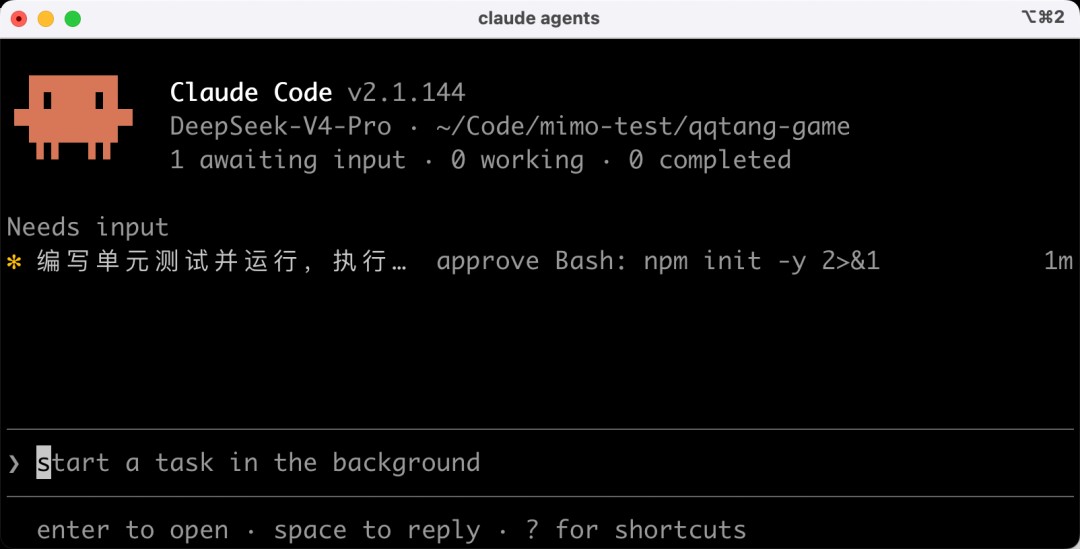Click the 1m elapsed time label
Screen dimensions: 1080x549
click(x=1059, y=262)
